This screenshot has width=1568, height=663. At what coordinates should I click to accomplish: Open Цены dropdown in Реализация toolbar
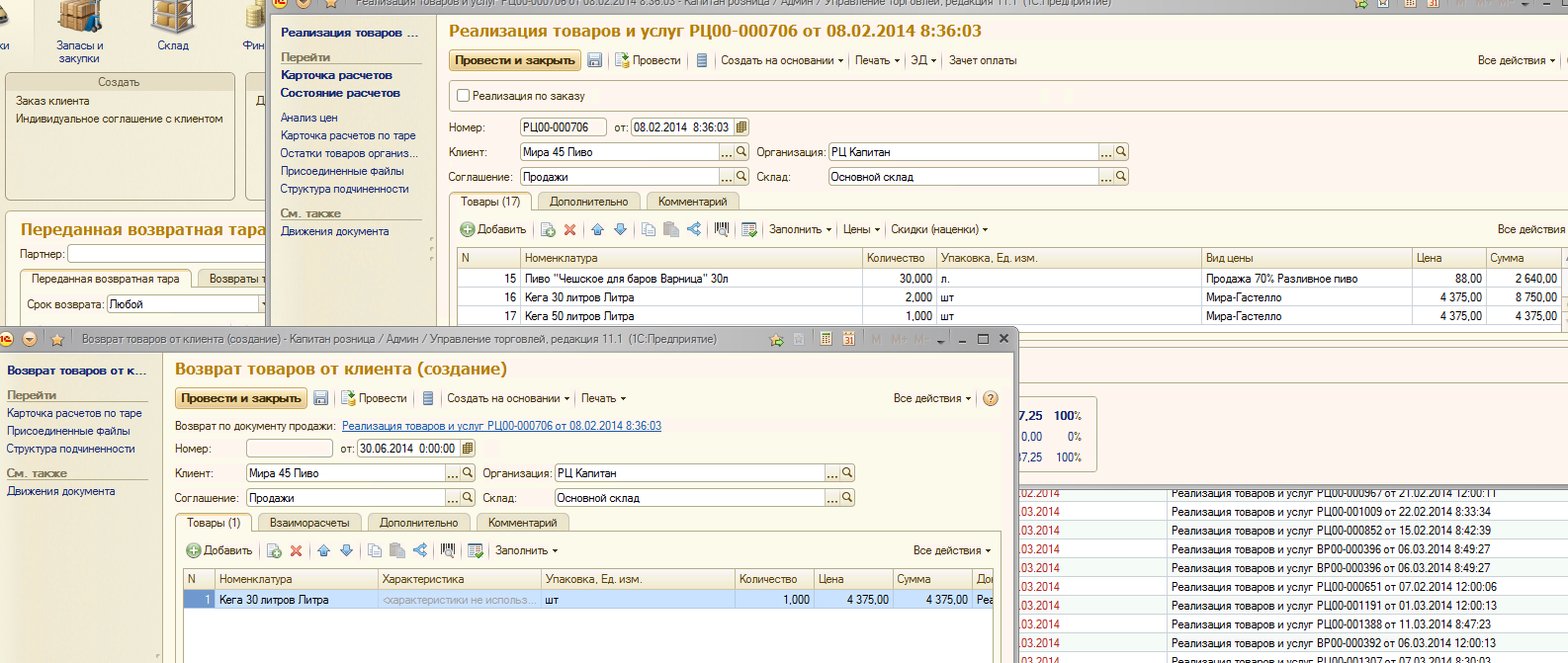coord(861,229)
